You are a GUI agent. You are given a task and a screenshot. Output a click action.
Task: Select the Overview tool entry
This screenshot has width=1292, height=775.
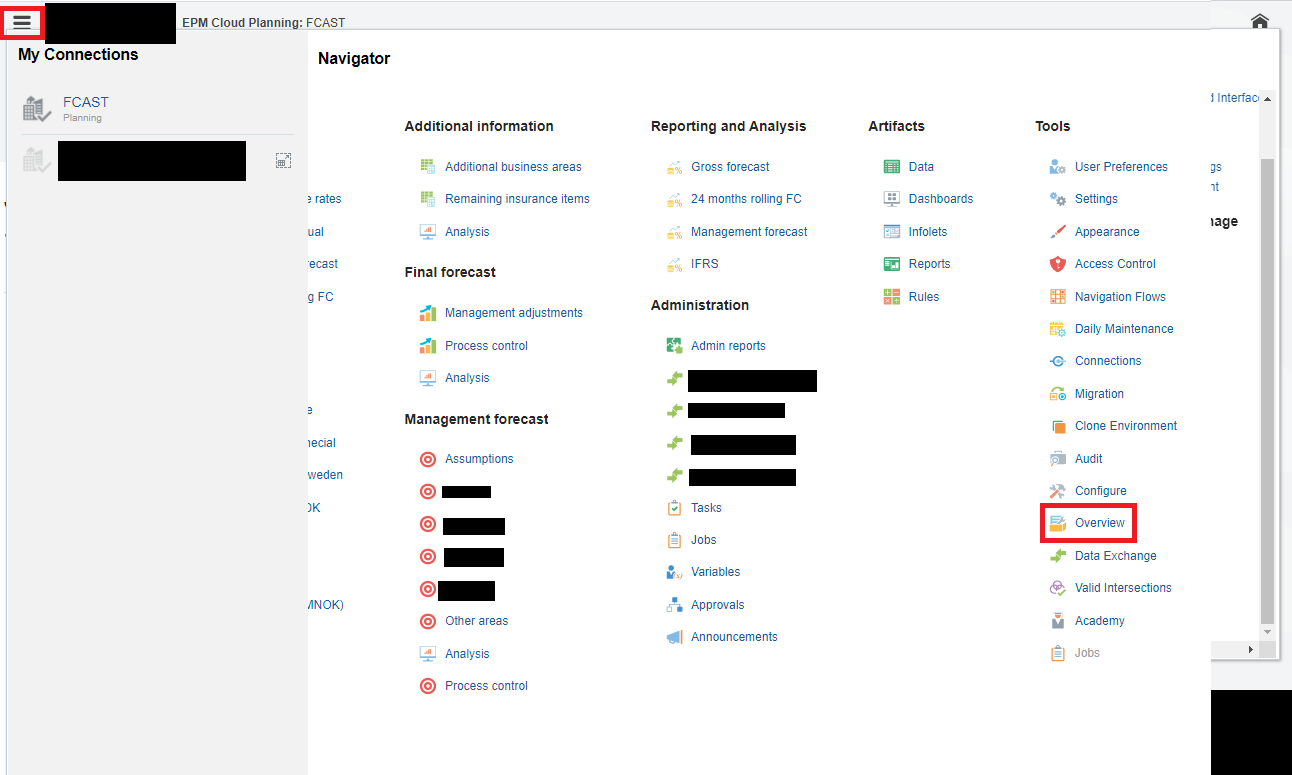(1099, 523)
